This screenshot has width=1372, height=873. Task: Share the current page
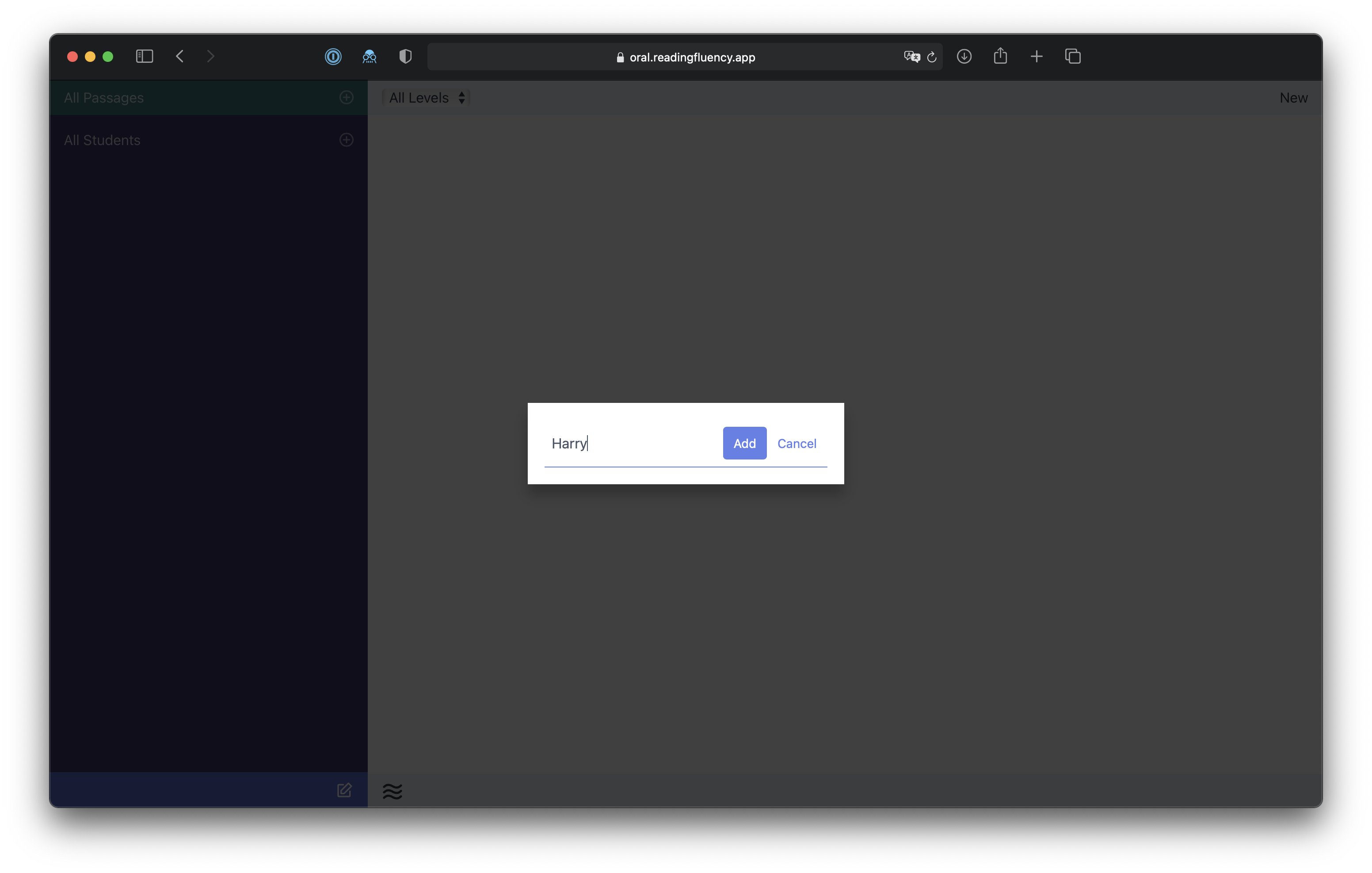click(x=1001, y=56)
